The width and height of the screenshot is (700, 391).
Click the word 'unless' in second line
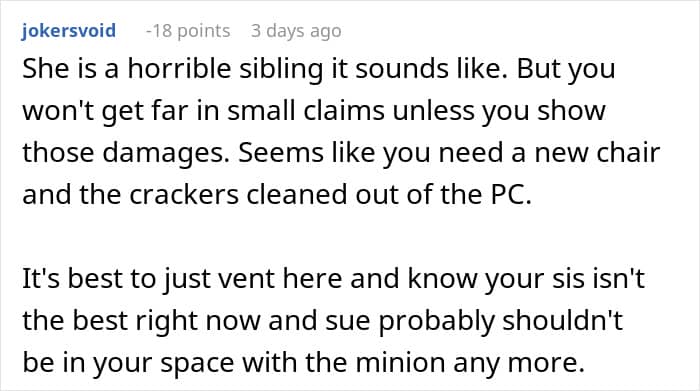(x=433, y=110)
